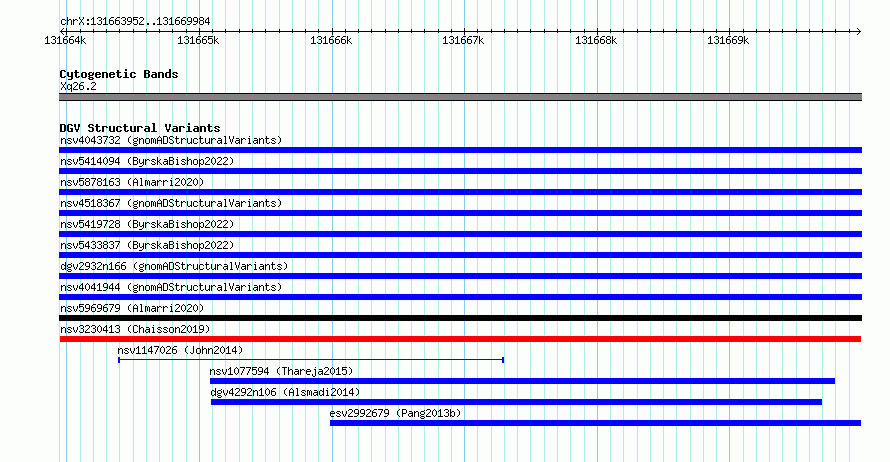Click the nsv3230413 (Chaisson2019) label
Viewport: 890px width, 462px height.
pos(135,329)
